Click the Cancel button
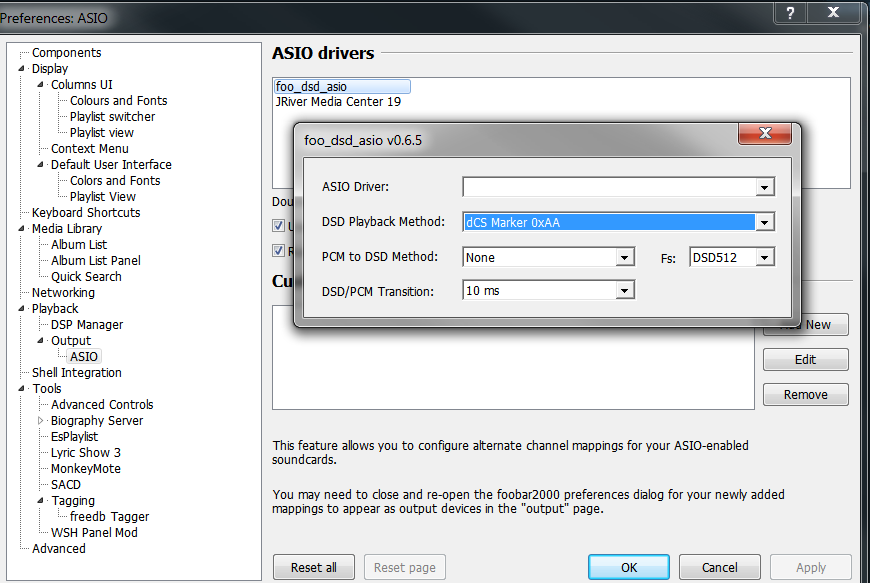Image resolution: width=870 pixels, height=583 pixels. [x=720, y=567]
